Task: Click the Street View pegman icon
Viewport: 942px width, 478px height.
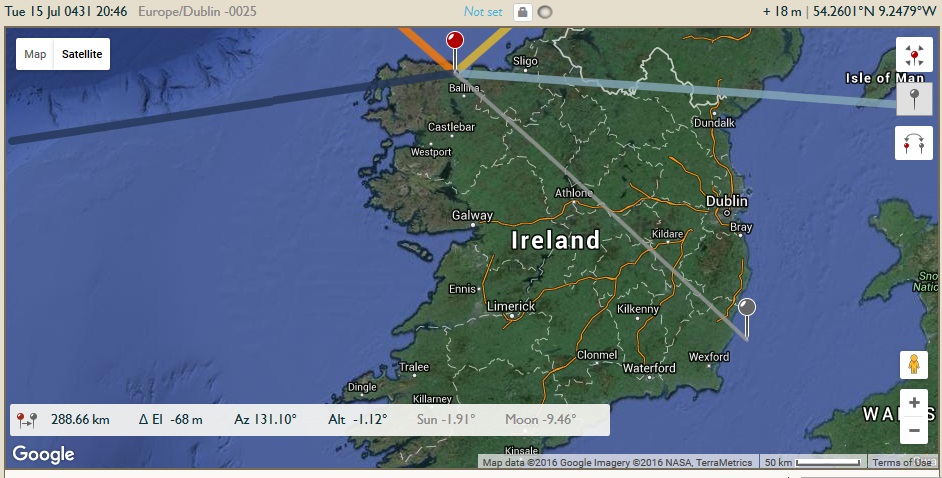Action: 913,366
